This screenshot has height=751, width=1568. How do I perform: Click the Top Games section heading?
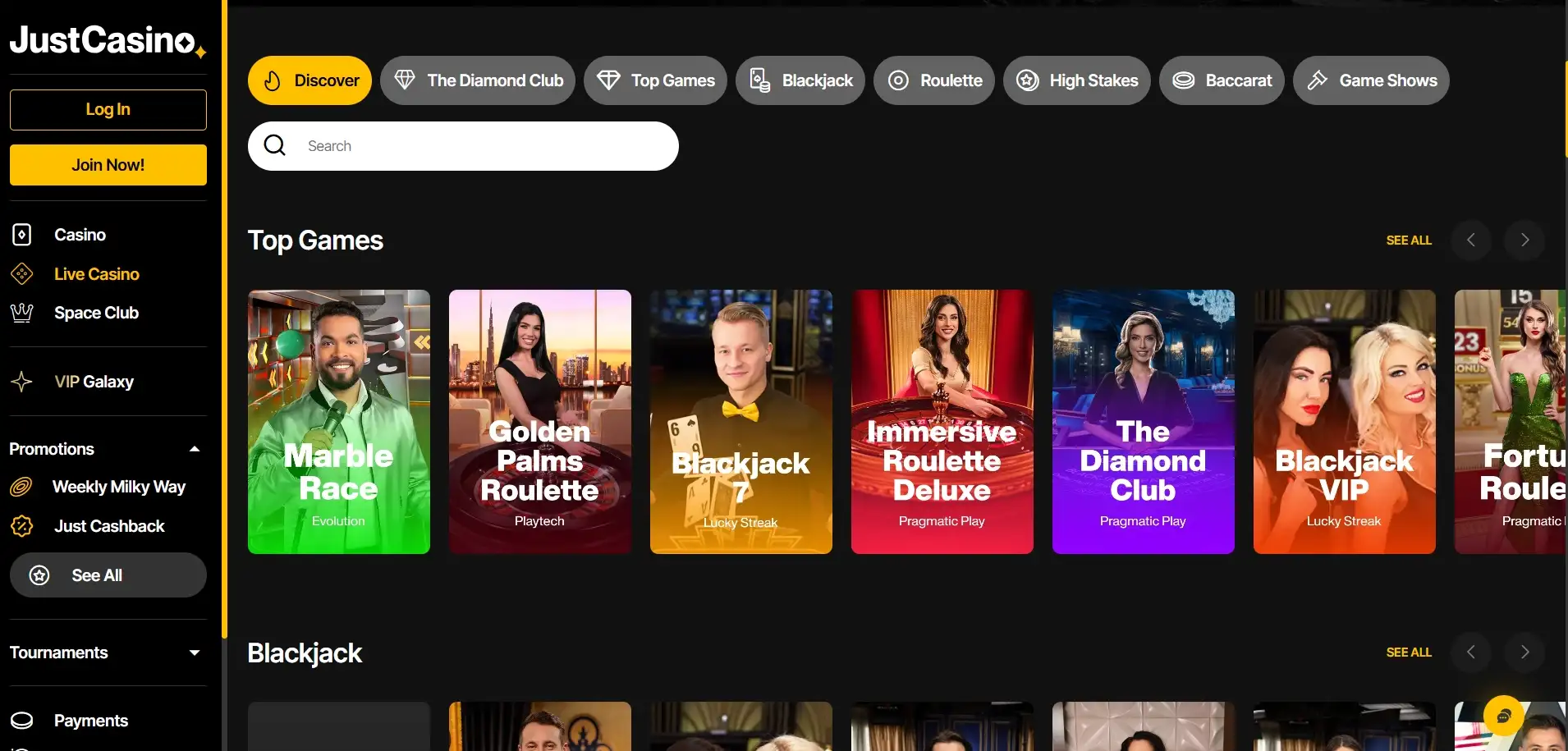point(315,240)
